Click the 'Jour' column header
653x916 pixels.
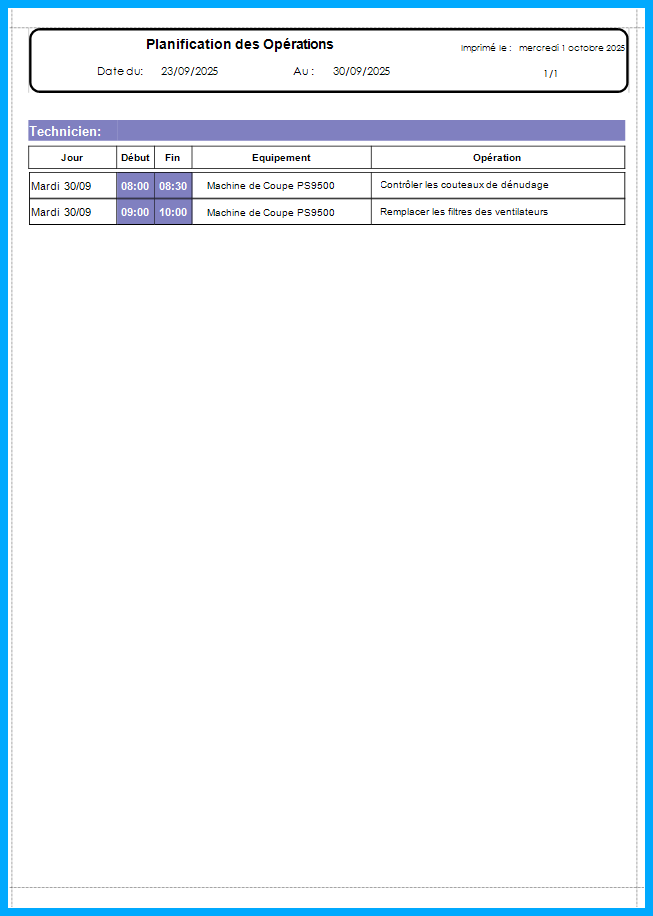[x=72, y=157]
